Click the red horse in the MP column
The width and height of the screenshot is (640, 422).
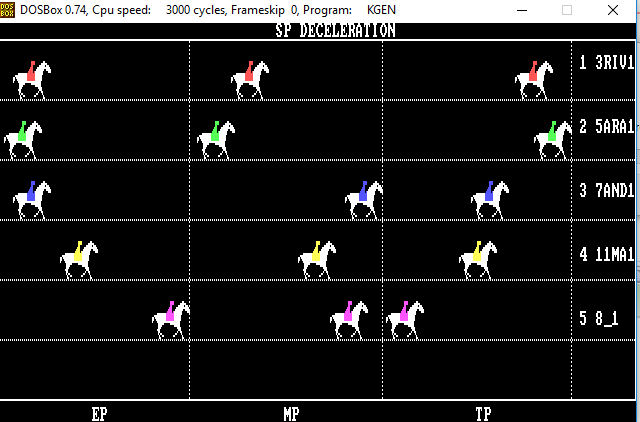coord(250,80)
